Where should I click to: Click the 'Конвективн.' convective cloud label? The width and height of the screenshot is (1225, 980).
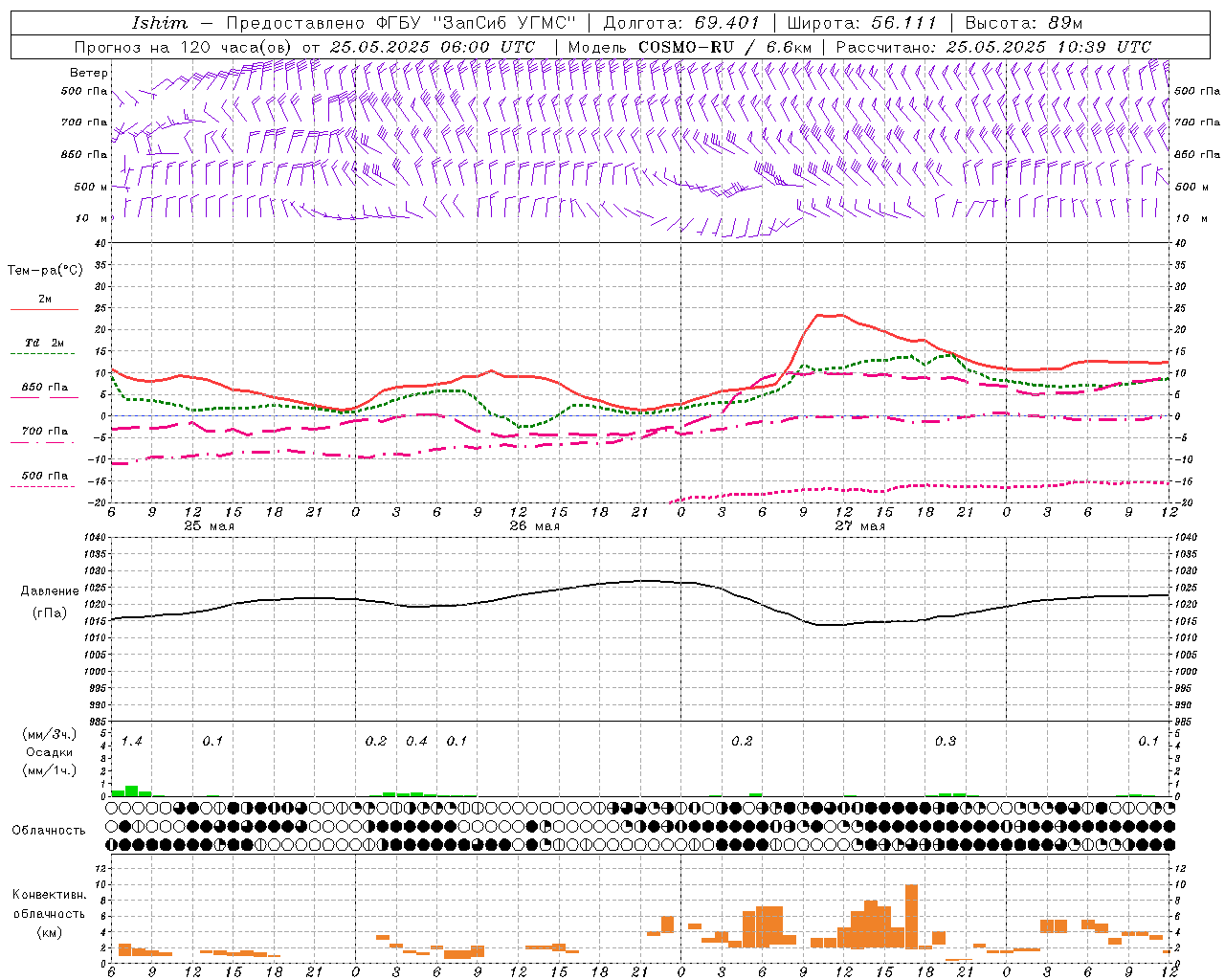[x=49, y=895]
